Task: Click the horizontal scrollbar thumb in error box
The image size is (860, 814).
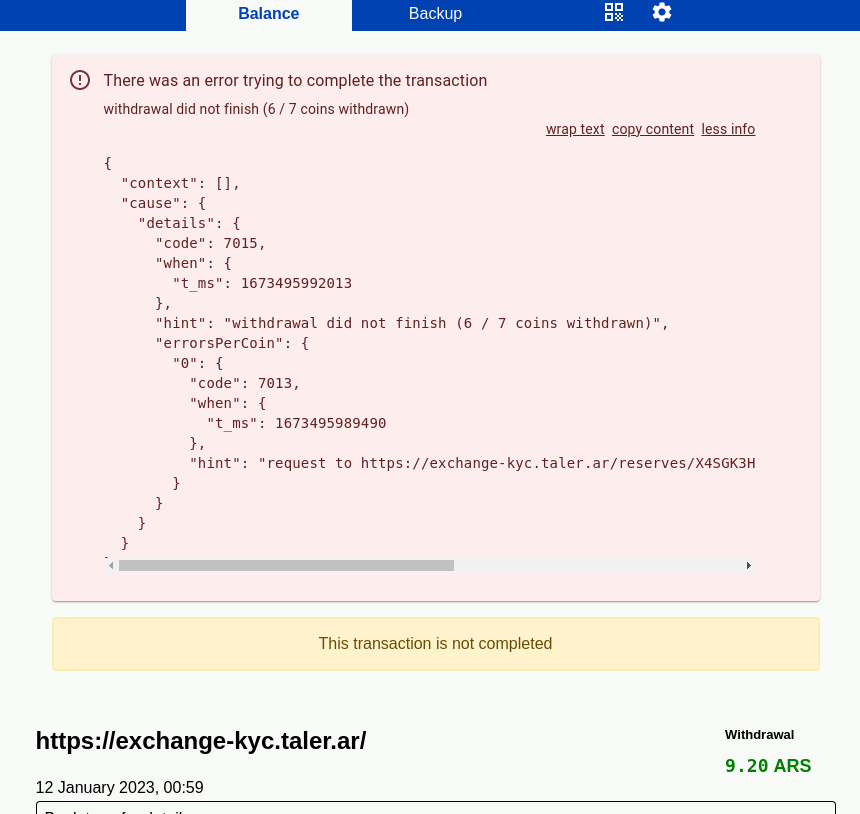Action: 286,566
